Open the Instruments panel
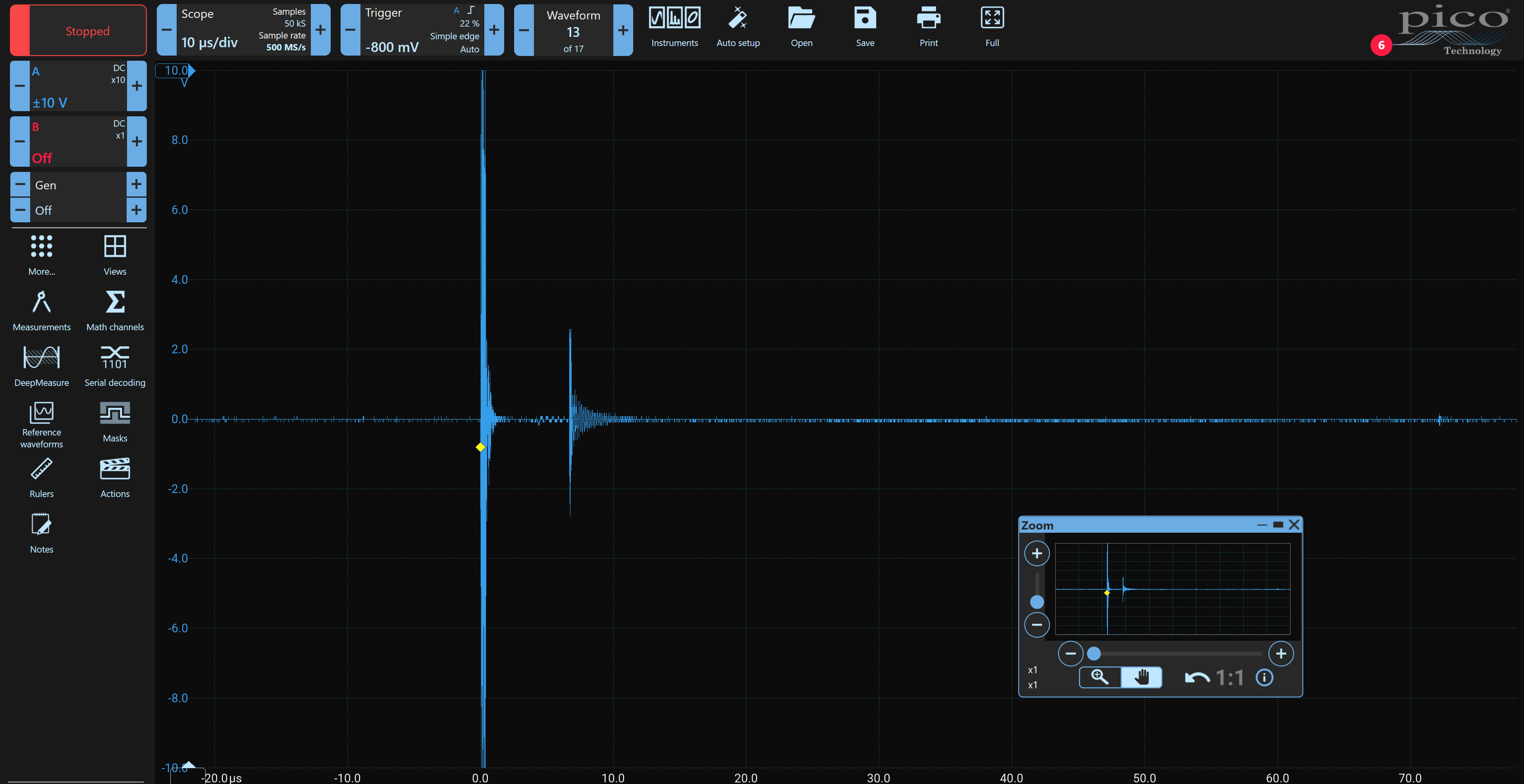The image size is (1524, 784). click(x=674, y=27)
